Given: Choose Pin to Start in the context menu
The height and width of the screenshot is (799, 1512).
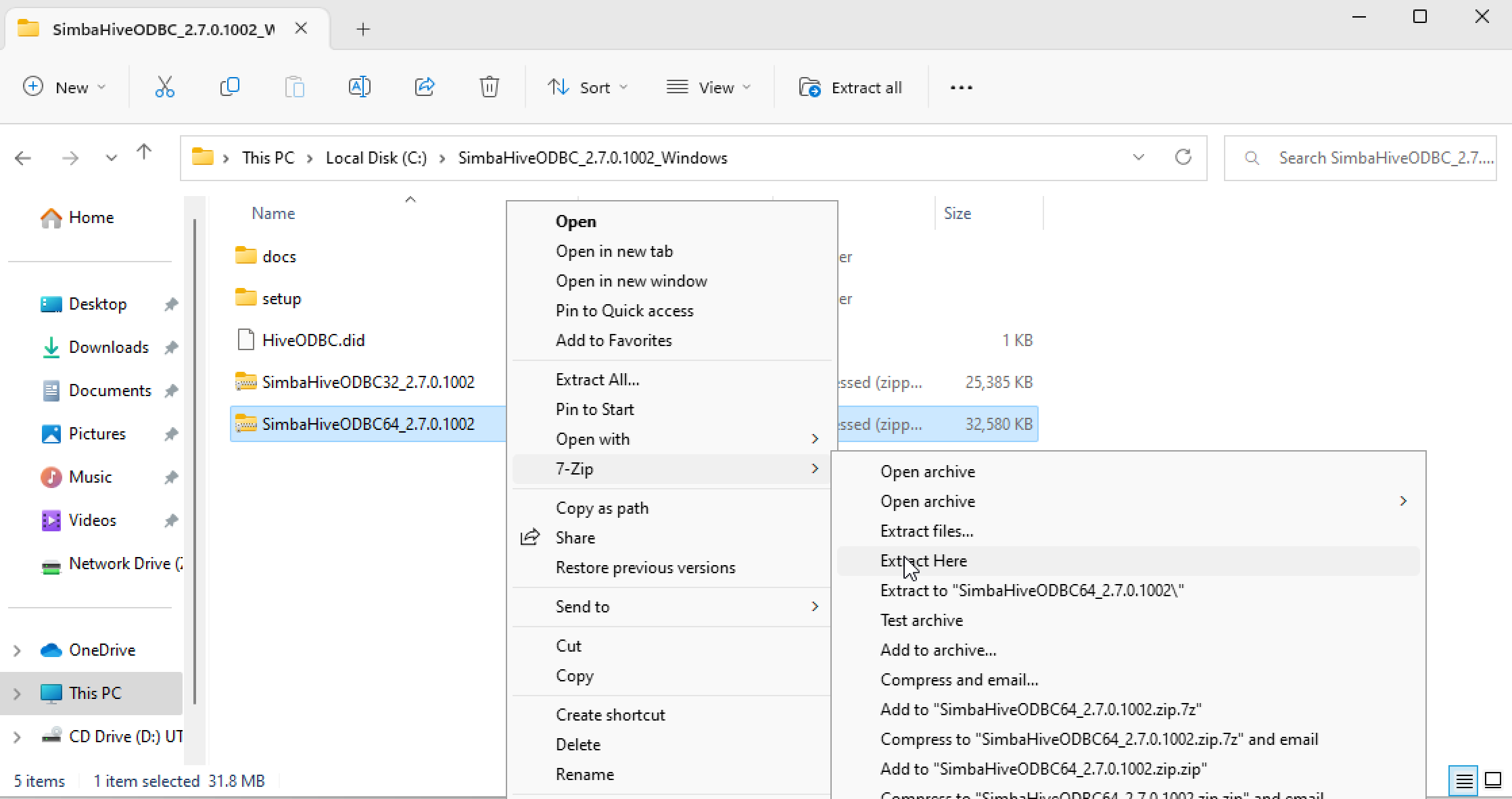Looking at the screenshot, I should coord(672,410).
